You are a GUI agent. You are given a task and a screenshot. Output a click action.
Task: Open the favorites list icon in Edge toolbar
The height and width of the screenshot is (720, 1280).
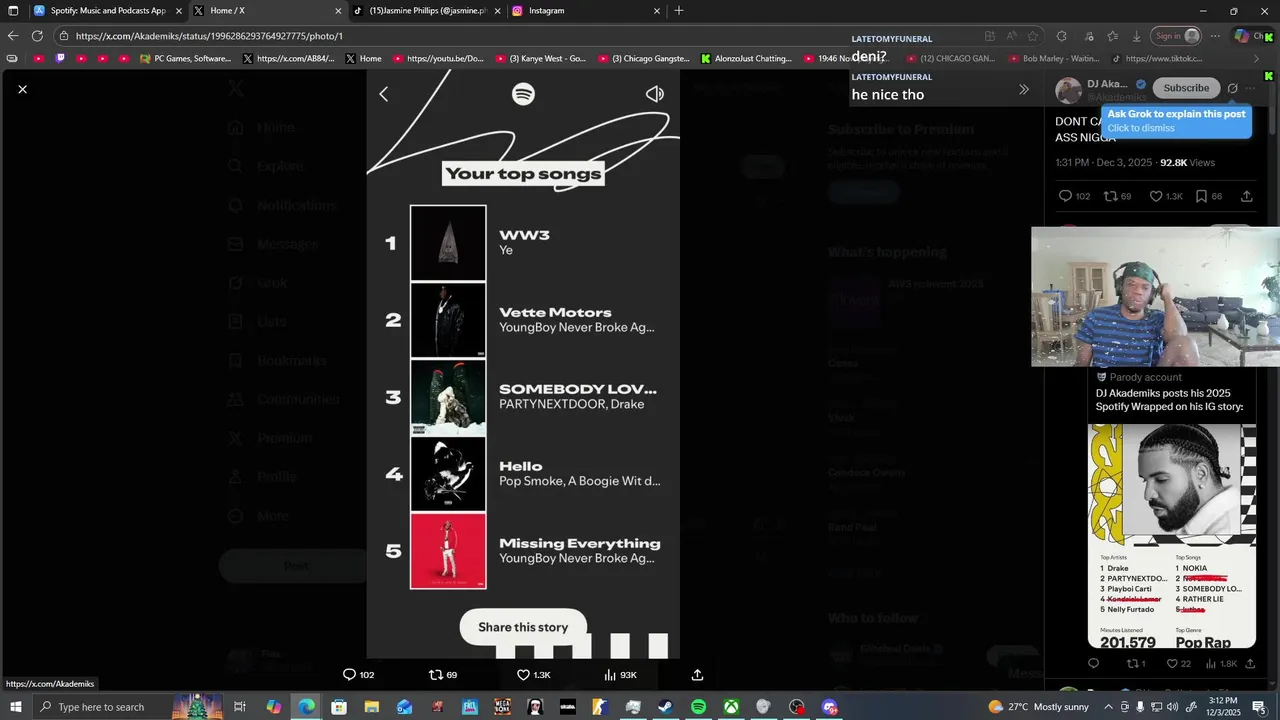(x=1112, y=36)
